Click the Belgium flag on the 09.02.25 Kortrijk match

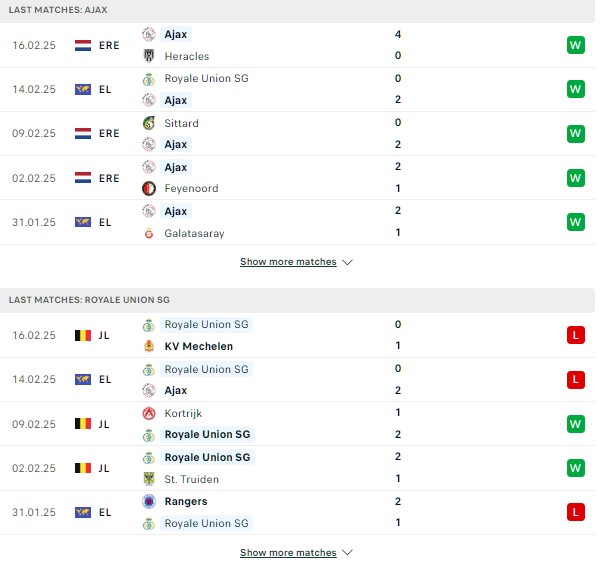(83, 424)
